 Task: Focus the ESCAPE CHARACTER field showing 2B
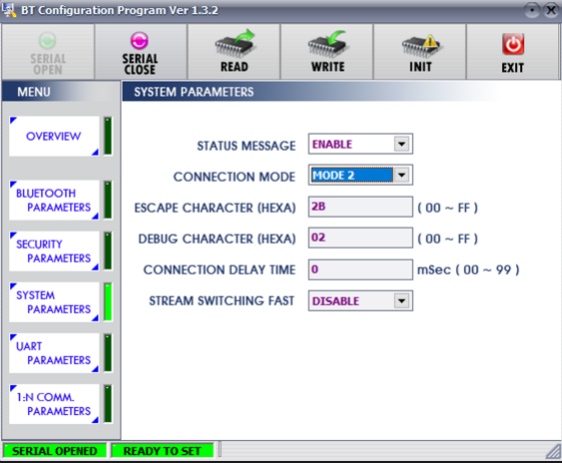pos(360,207)
